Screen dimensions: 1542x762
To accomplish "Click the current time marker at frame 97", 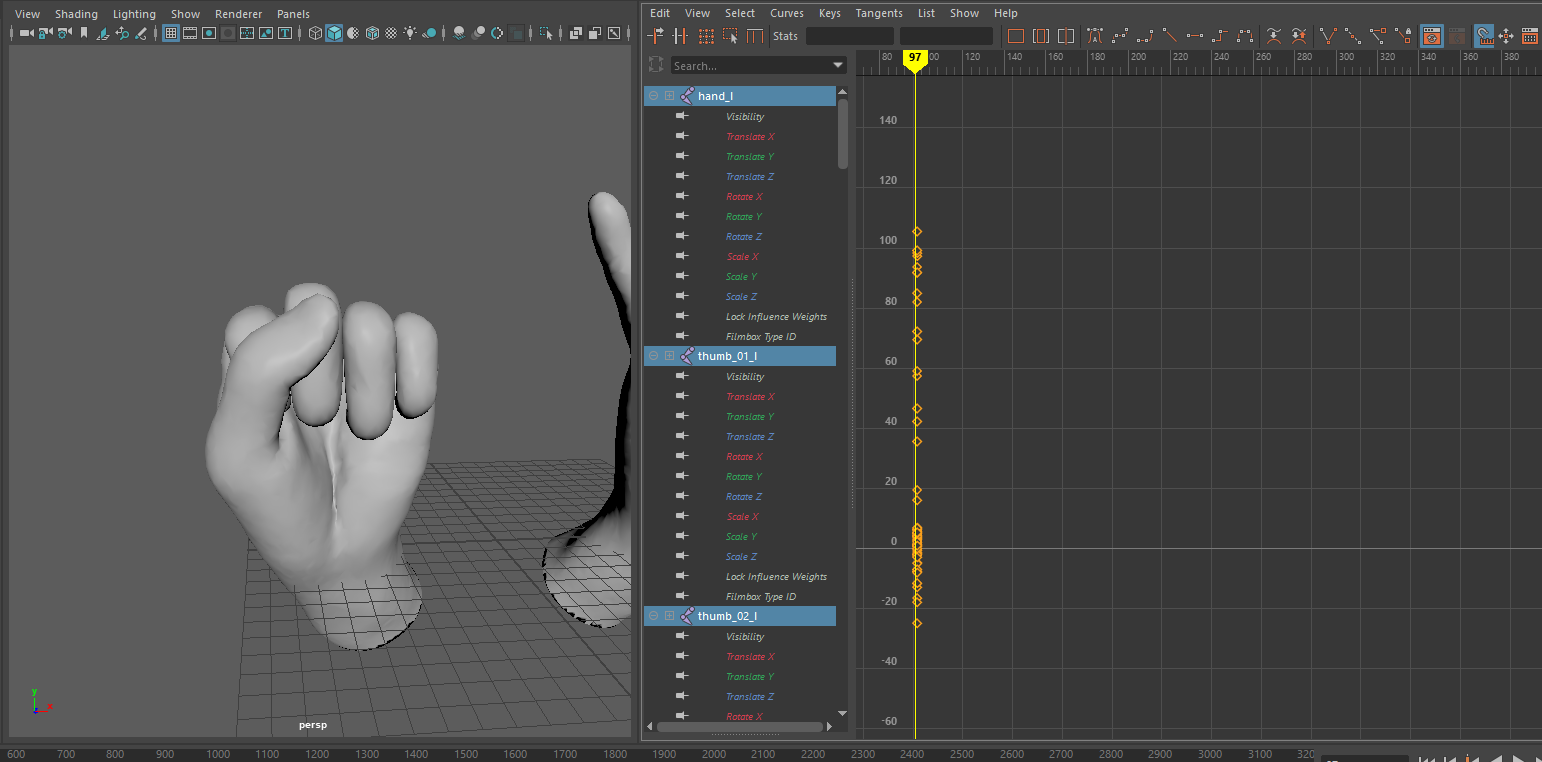I will (915, 59).
